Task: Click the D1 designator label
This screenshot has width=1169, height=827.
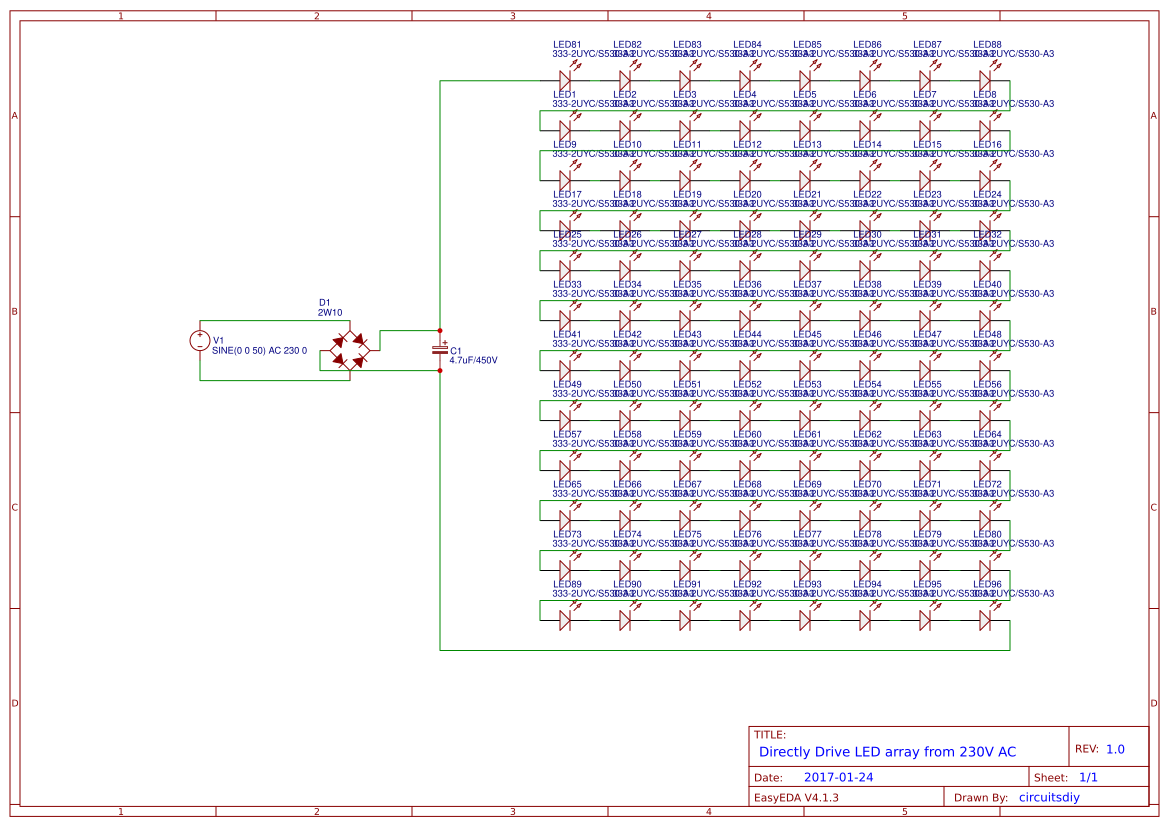Action: coord(324,302)
